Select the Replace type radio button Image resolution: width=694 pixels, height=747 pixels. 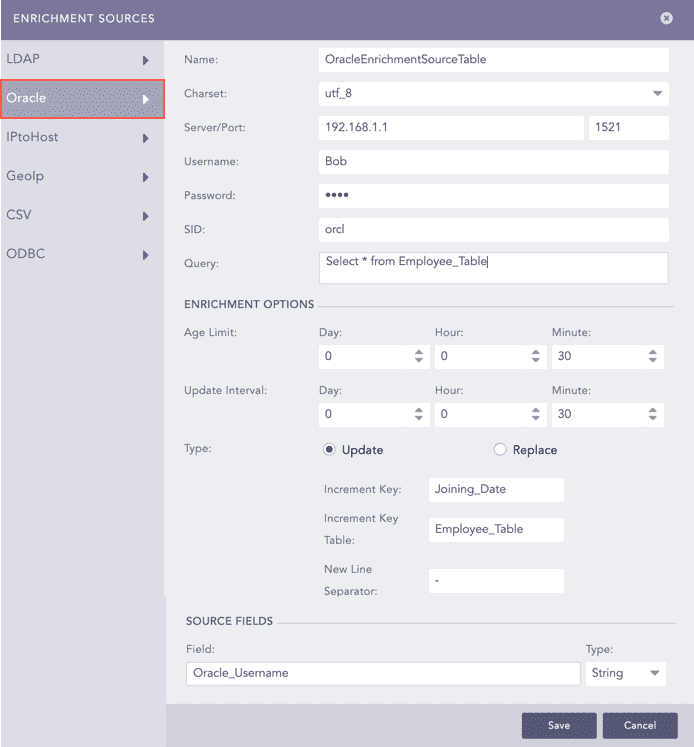pyautogui.click(x=500, y=450)
